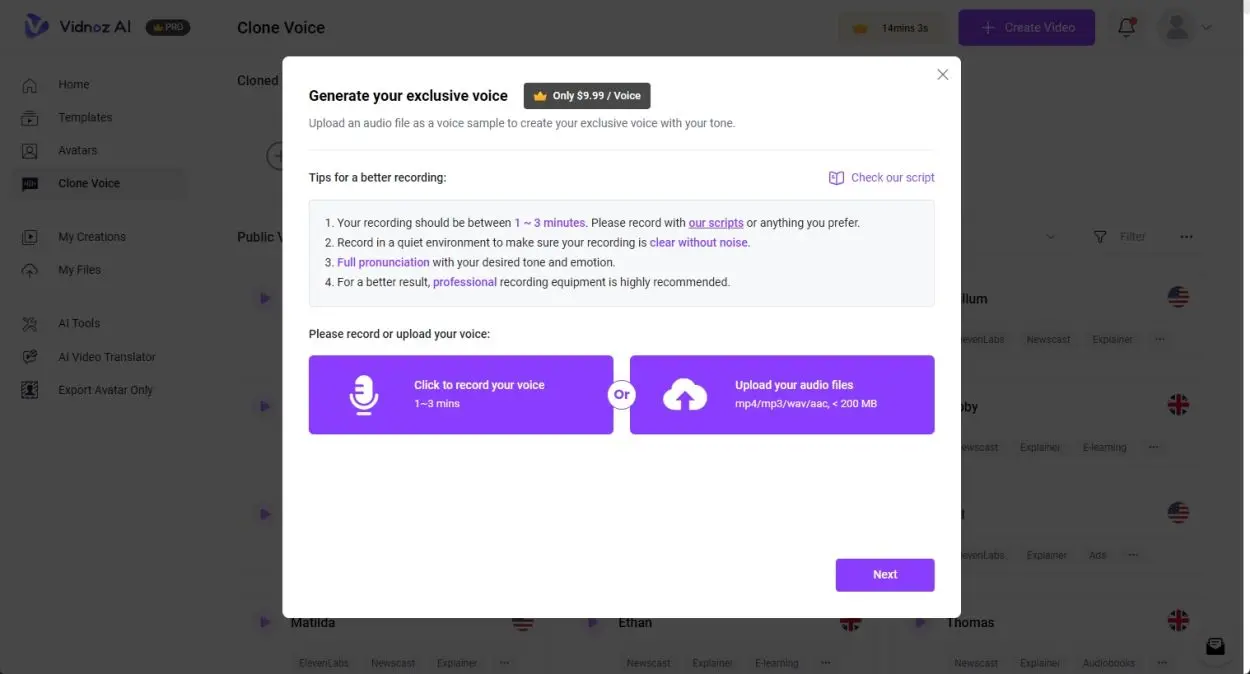Open the Home section icon in sidebar
Viewport: 1250px width, 674px height.
click(x=31, y=84)
